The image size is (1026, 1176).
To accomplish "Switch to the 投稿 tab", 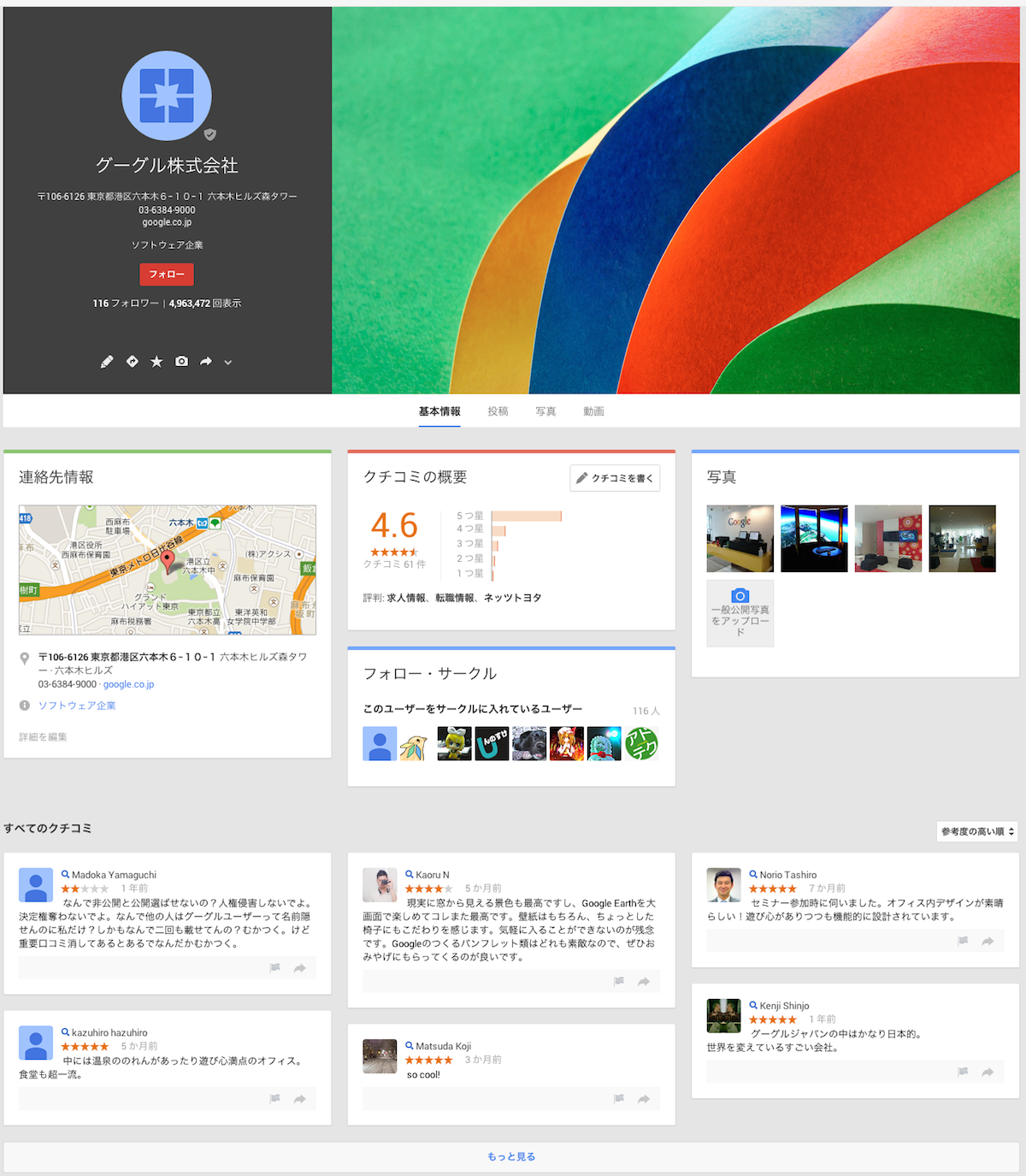I will coord(498,411).
